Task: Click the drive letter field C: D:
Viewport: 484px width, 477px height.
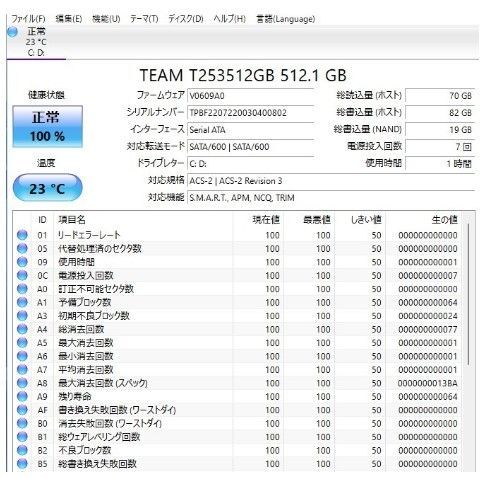Action: (x=251, y=164)
